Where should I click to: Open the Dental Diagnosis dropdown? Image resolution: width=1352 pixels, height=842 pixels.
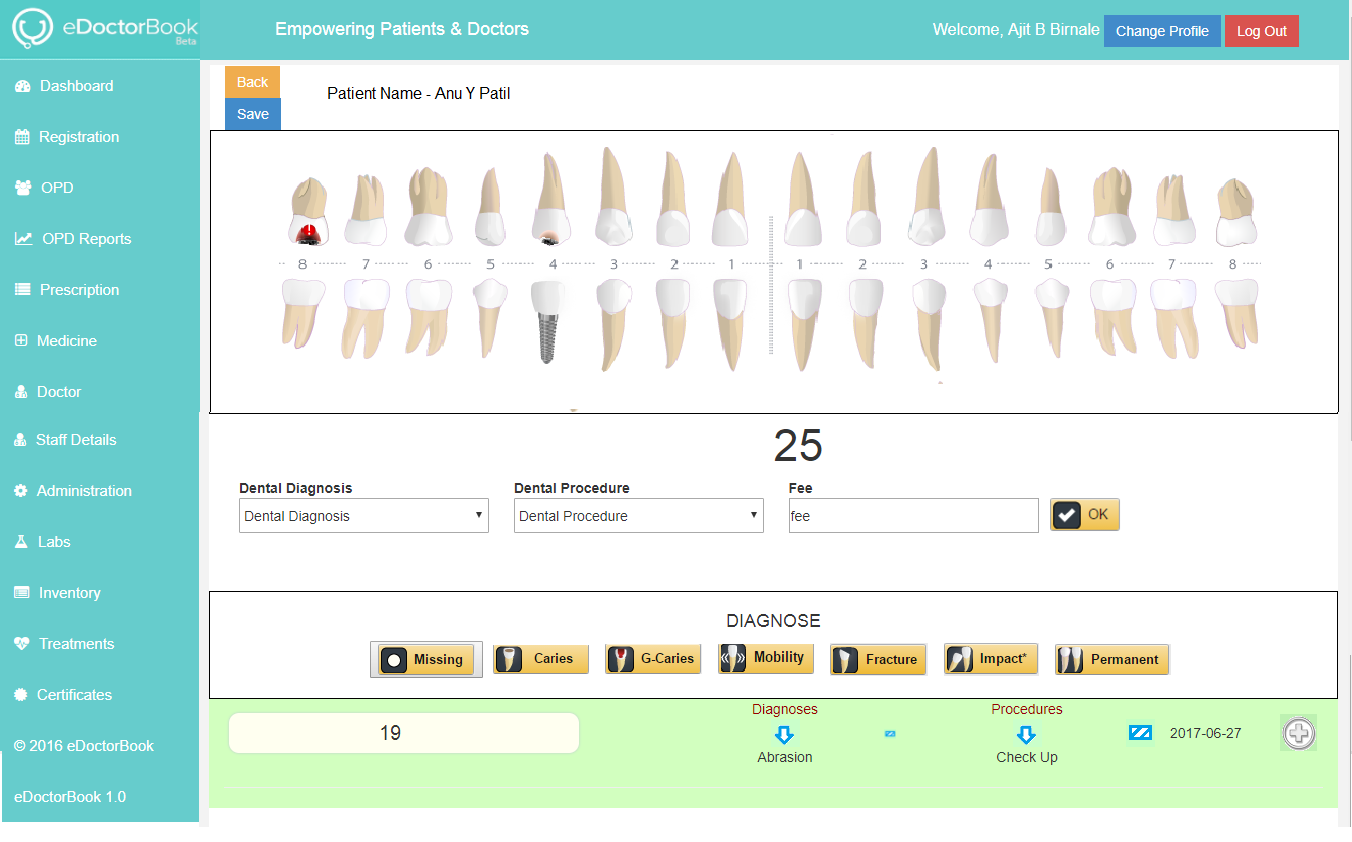pos(364,516)
